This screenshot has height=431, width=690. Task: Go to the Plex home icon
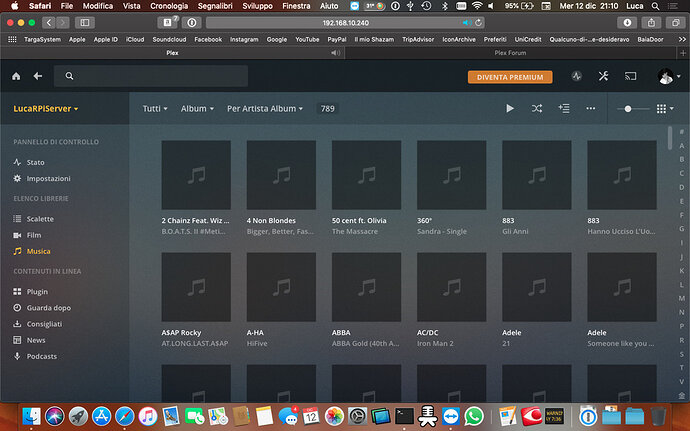point(16,76)
